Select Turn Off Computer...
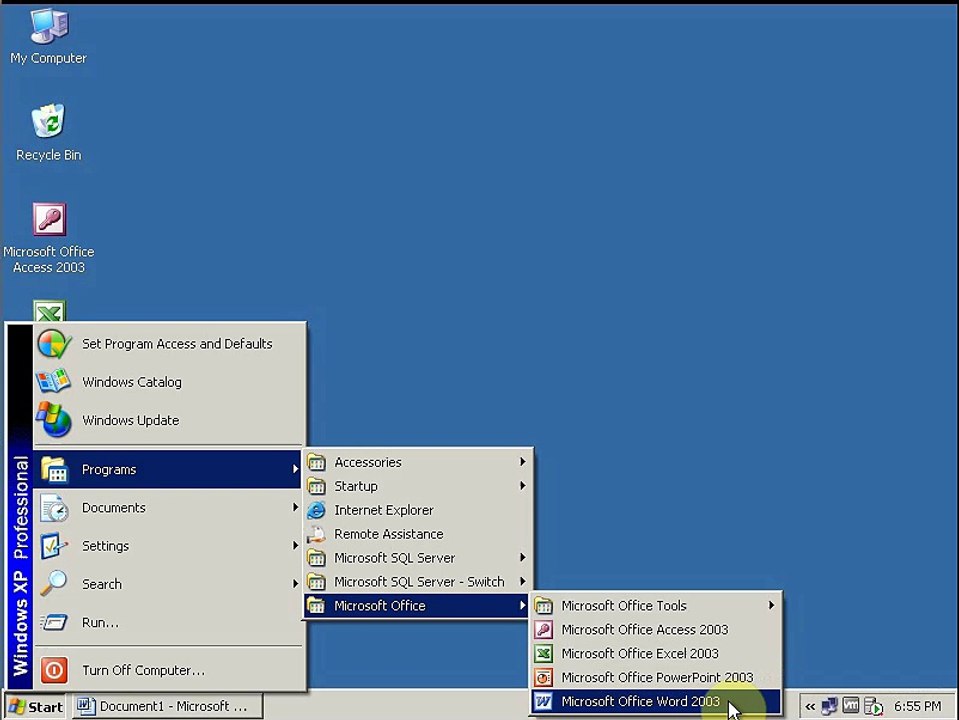The width and height of the screenshot is (959, 720). pos(168,670)
